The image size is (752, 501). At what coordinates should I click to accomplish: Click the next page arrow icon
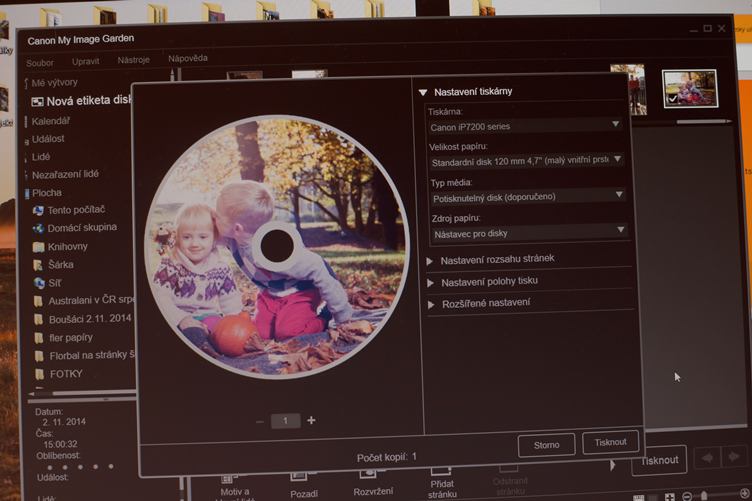(x=734, y=456)
